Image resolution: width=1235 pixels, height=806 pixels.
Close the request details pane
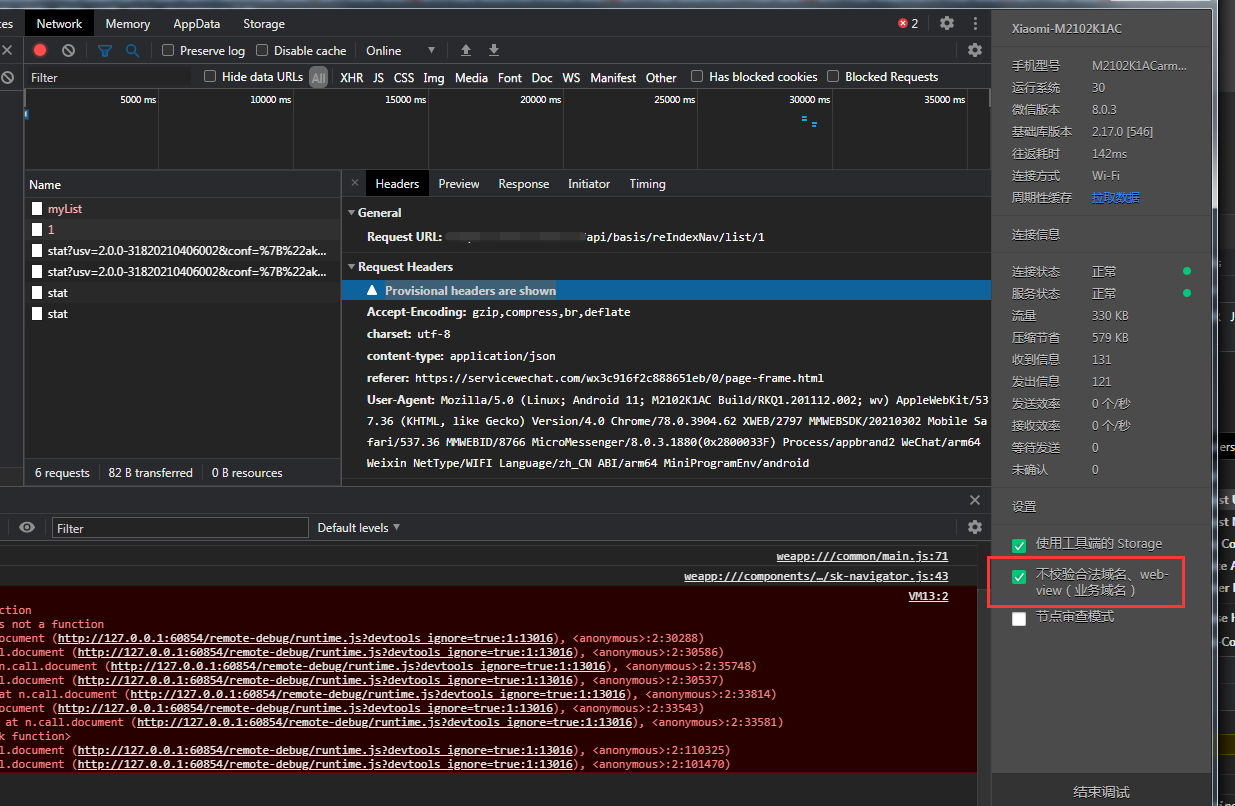click(355, 184)
